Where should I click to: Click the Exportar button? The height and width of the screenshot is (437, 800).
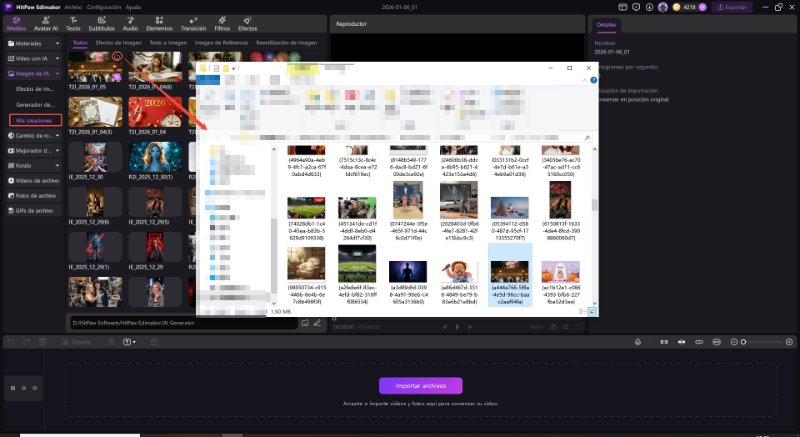(x=731, y=7)
